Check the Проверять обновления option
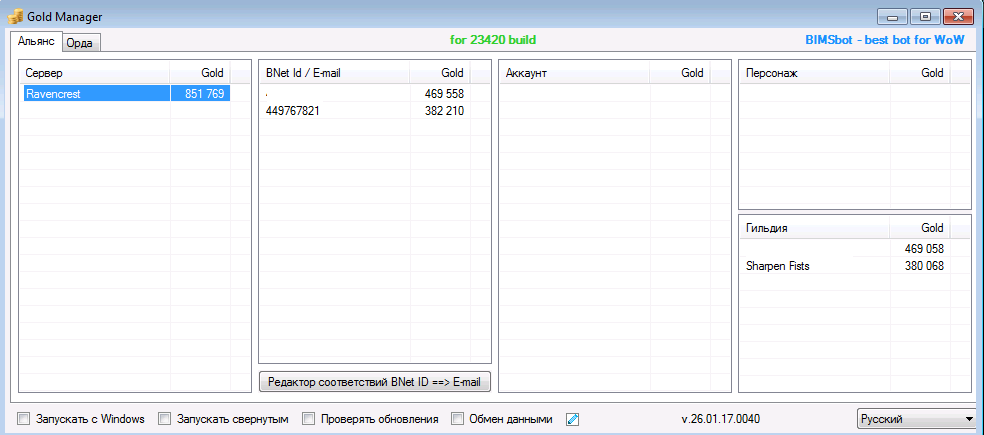Viewport: 984px width, 435px height. (x=309, y=419)
